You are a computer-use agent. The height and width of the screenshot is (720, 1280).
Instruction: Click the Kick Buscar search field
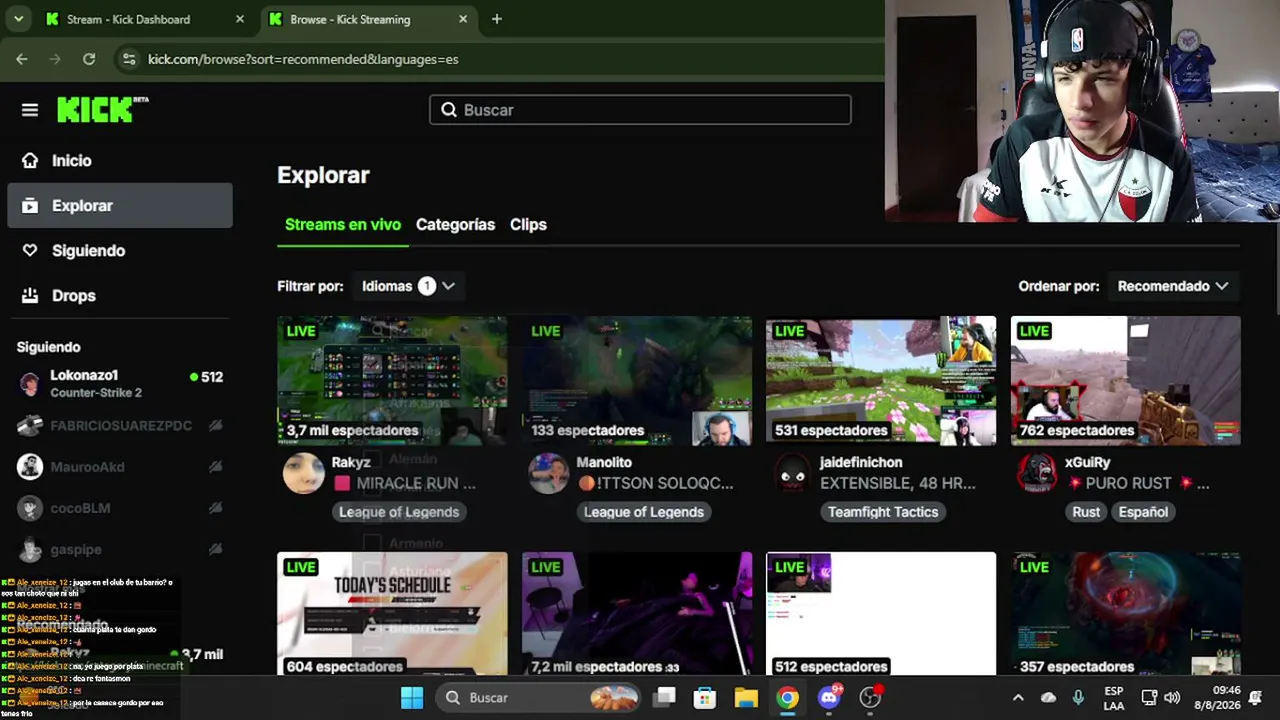(640, 110)
